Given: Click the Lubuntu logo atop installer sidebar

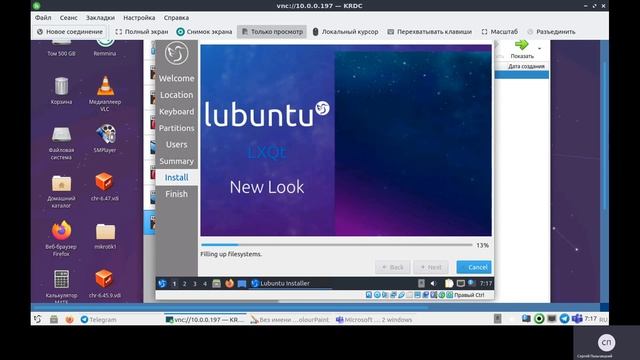Looking at the screenshot, I should [176, 53].
